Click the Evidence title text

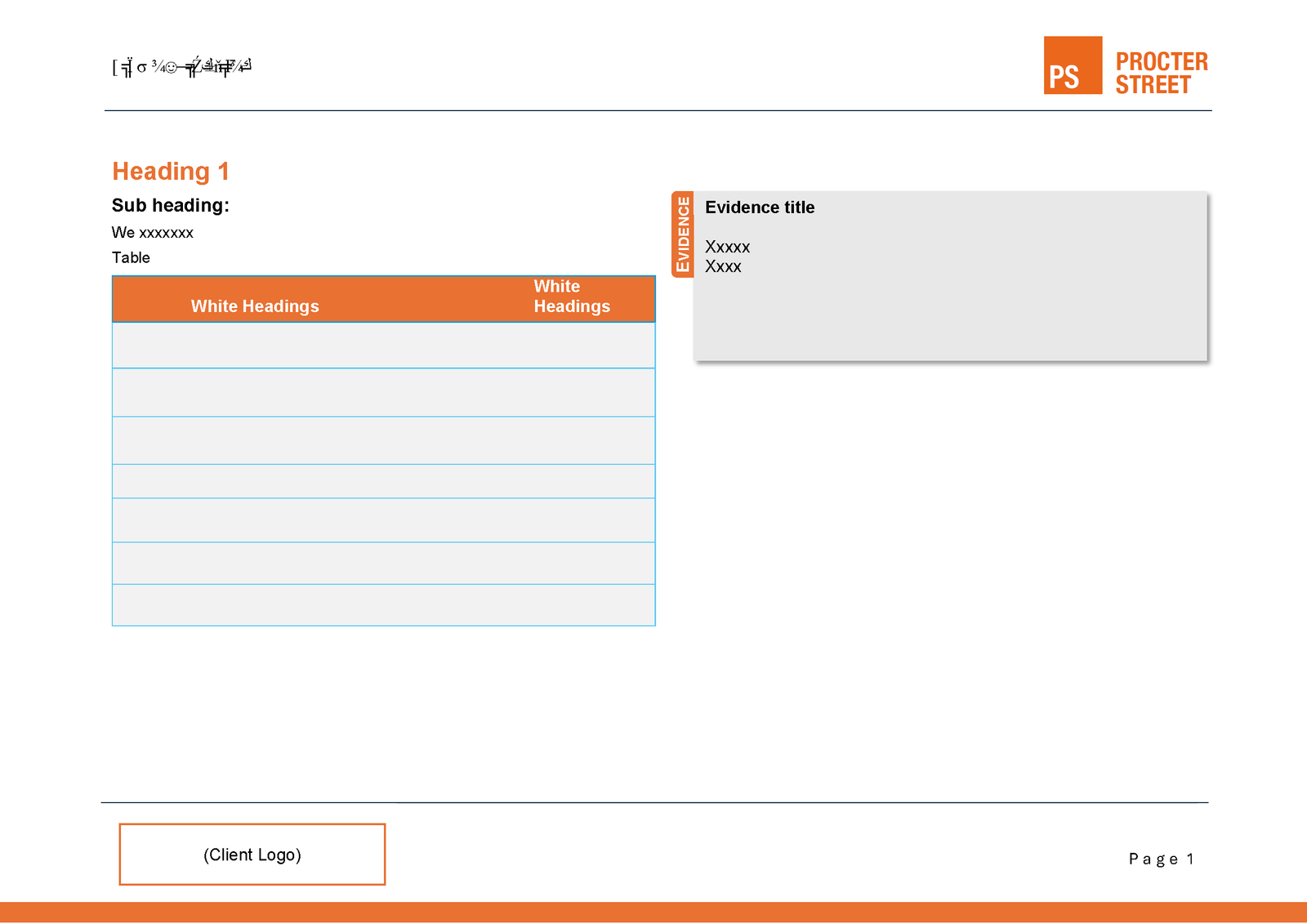pos(760,208)
